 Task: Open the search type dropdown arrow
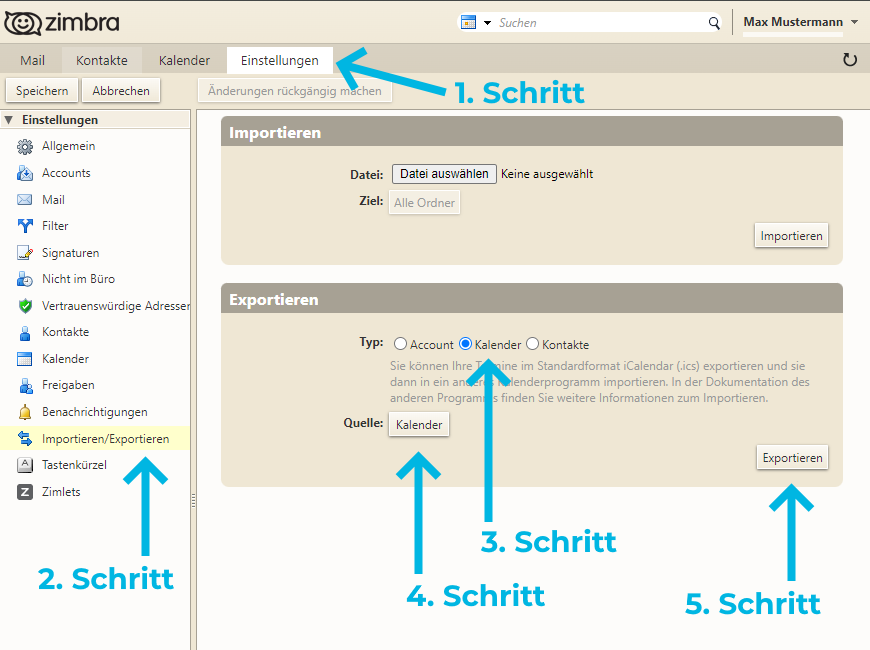pyautogui.click(x=487, y=23)
